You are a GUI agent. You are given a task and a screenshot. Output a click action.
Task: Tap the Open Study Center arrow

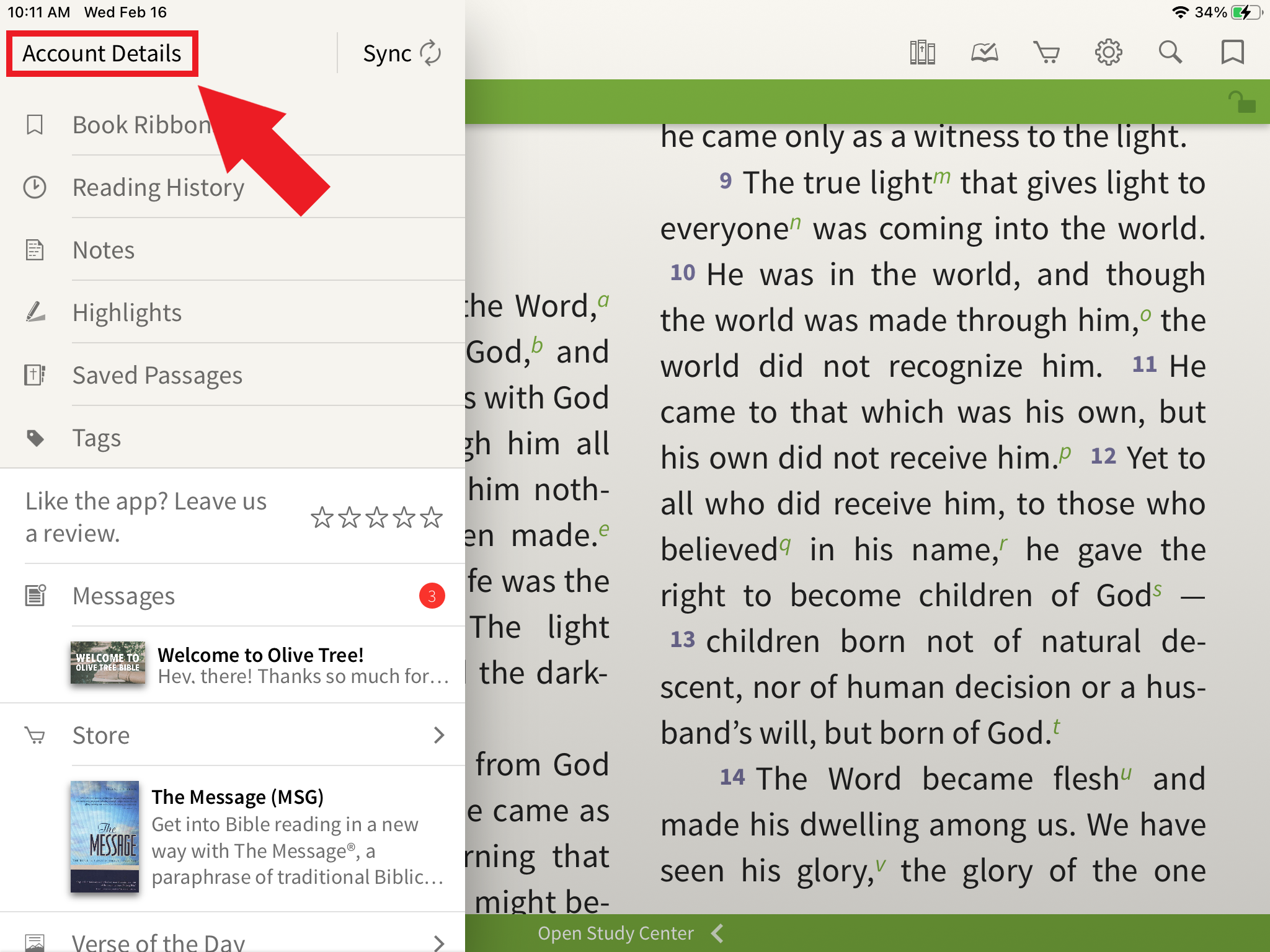(x=717, y=933)
